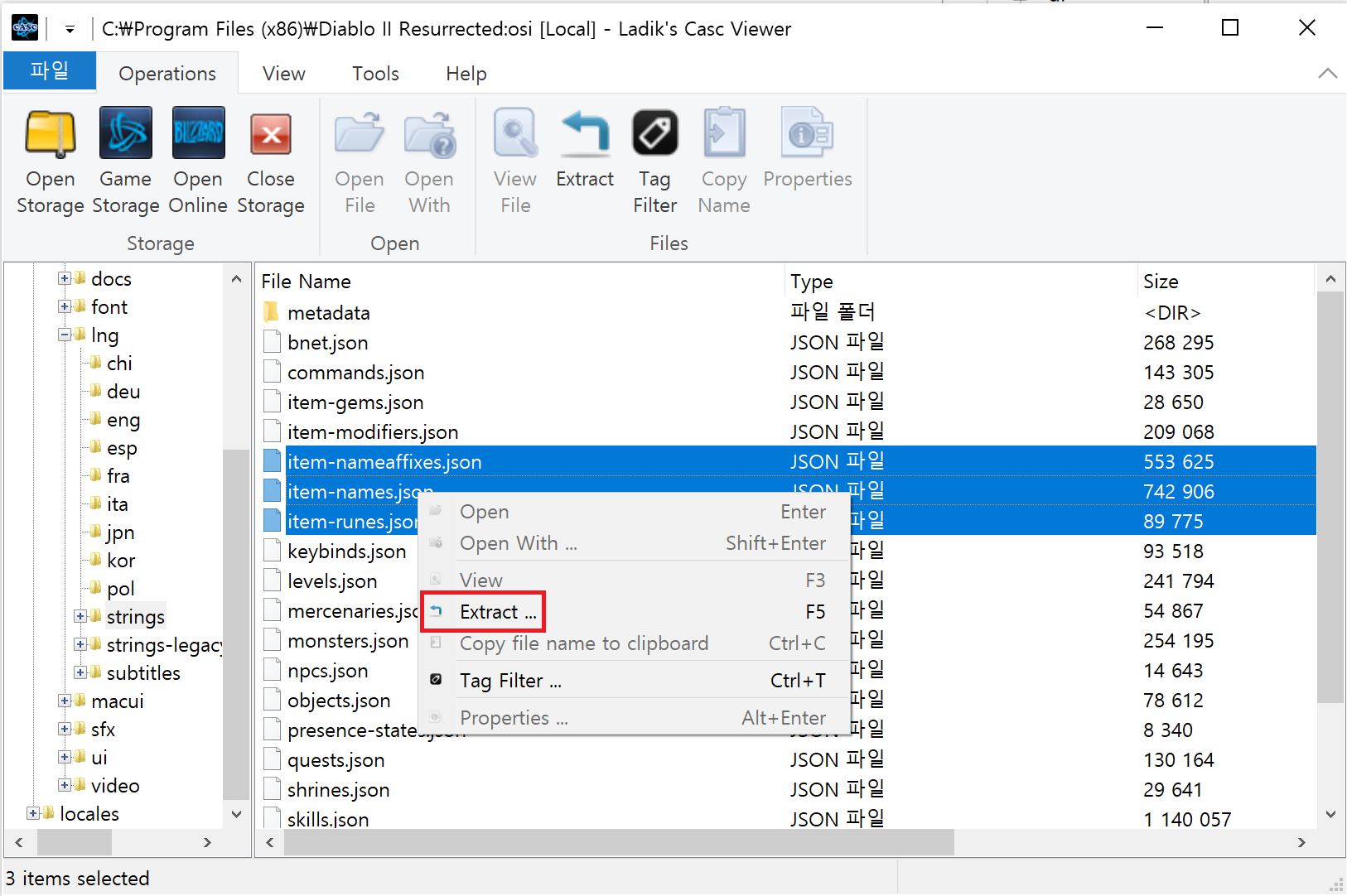The width and height of the screenshot is (1347, 896).
Task: Click the file icon next to objects.json
Action: [x=271, y=700]
